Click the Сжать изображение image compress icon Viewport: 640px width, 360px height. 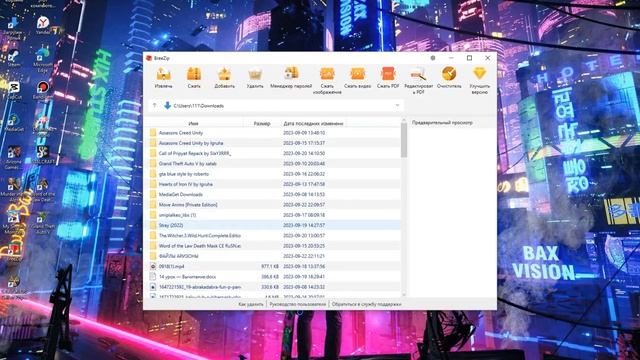click(327, 74)
